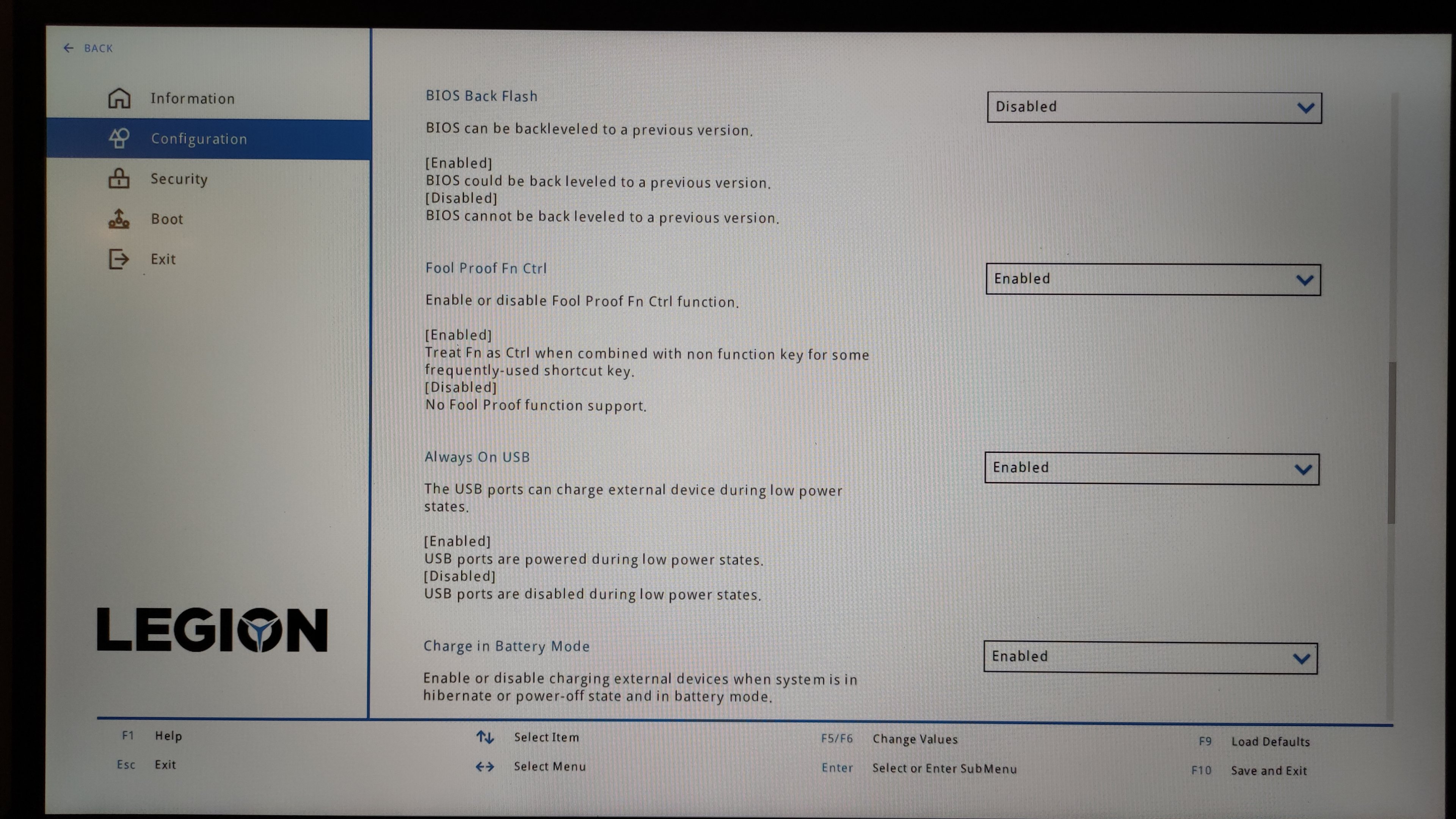Open the Fool Proof Fn Ctrl dropdown
This screenshot has height=819, width=1456.
[1153, 279]
